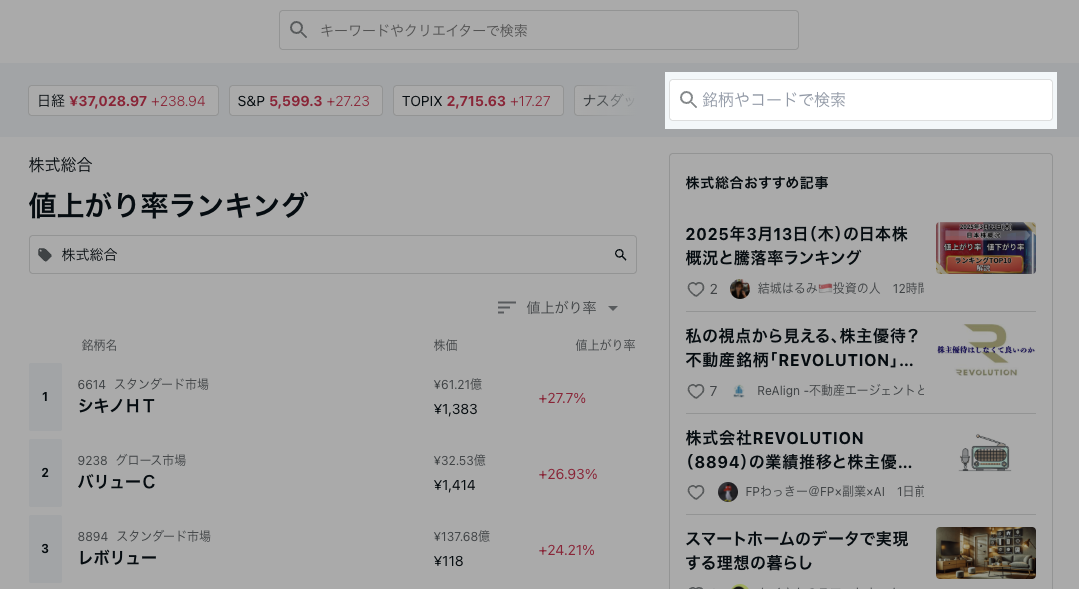
Task: Click the 株価 column header
Action: (x=445, y=345)
